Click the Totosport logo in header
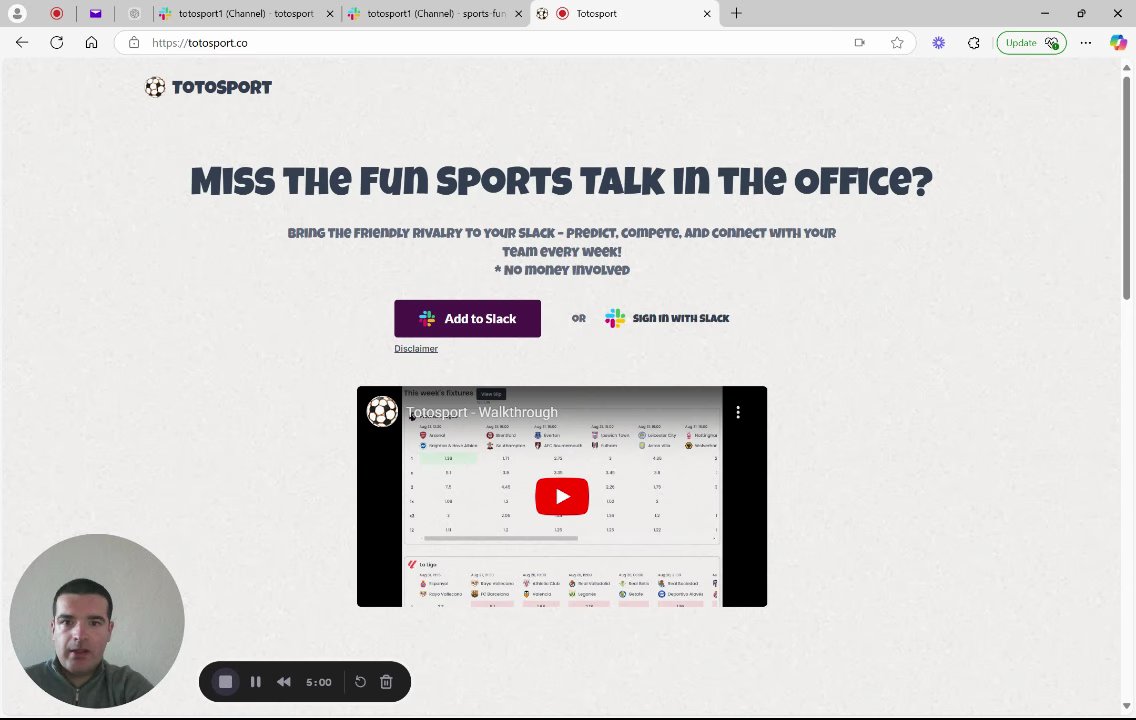1136x720 pixels. pos(208,87)
